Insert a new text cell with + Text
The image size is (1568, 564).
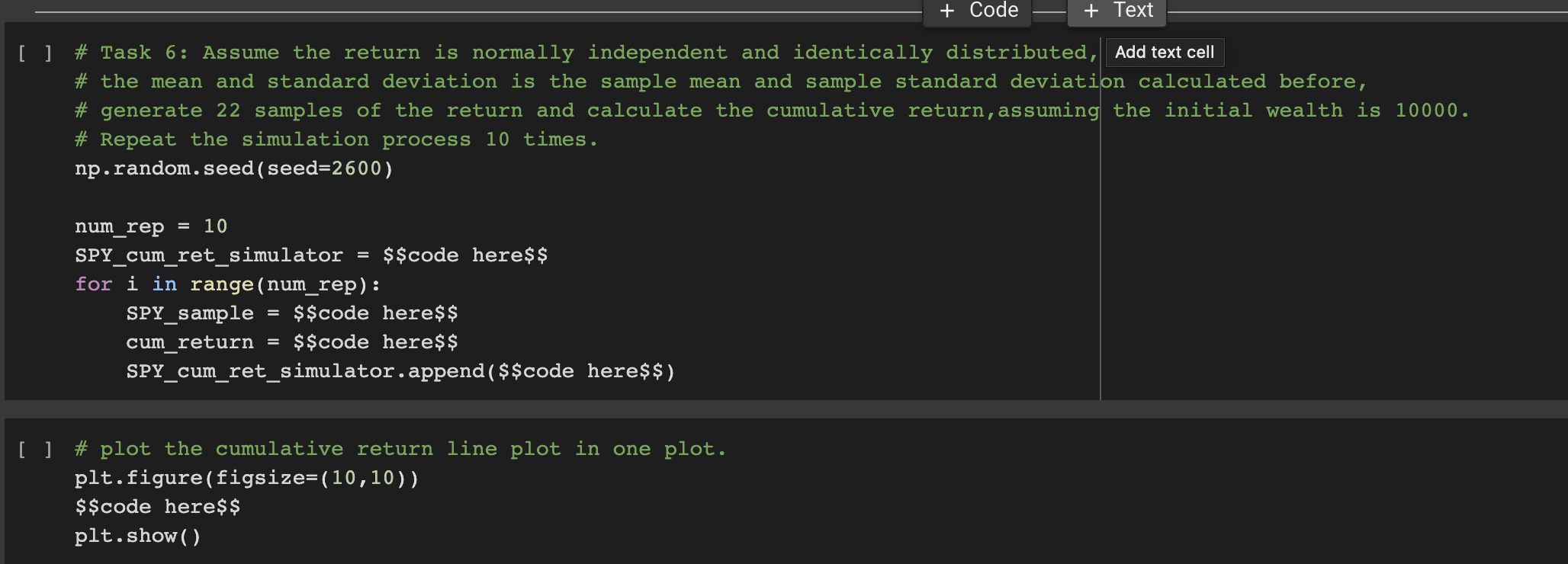point(1117,11)
